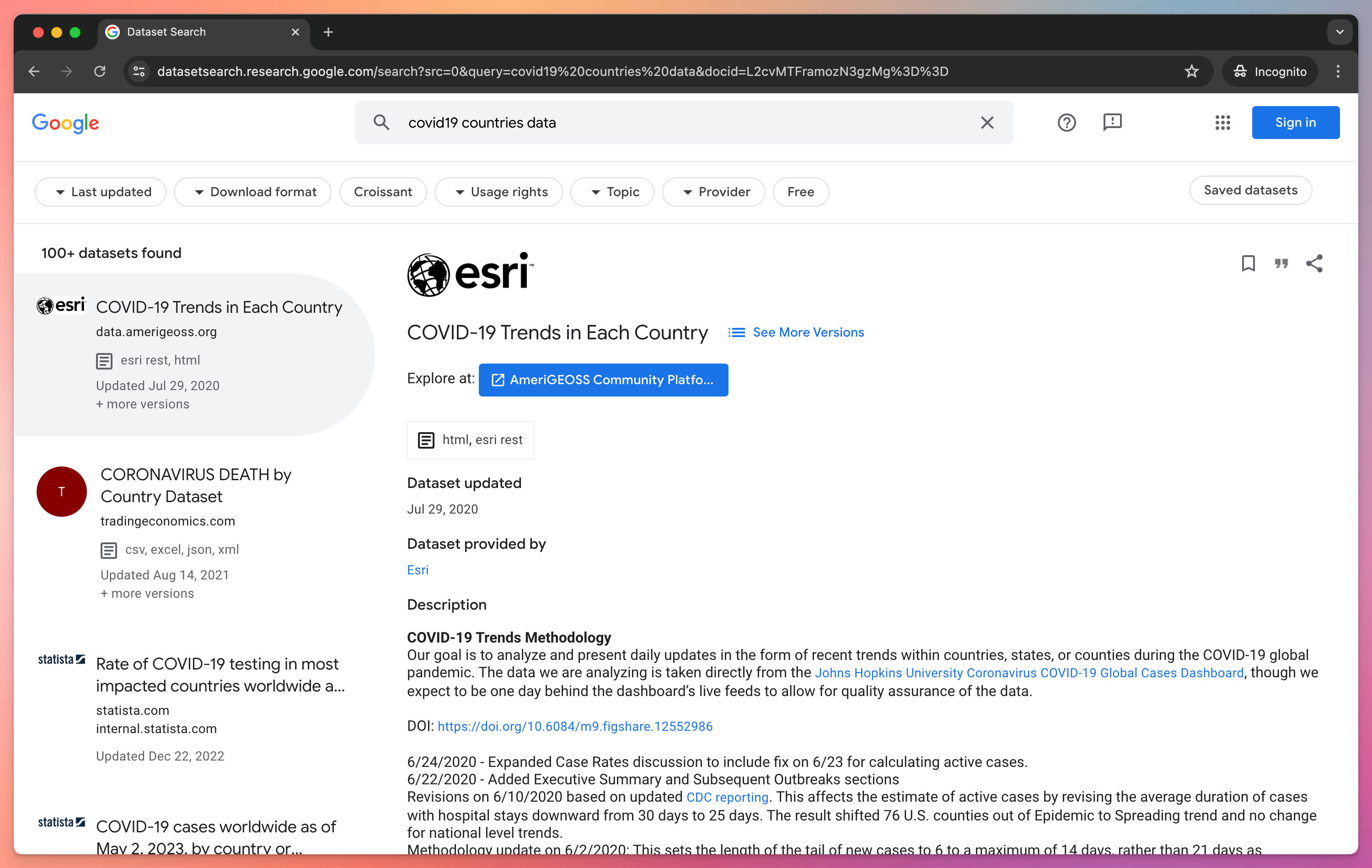This screenshot has height=868, width=1372.
Task: Save dataset with the bookmark icon
Action: pos(1249,263)
